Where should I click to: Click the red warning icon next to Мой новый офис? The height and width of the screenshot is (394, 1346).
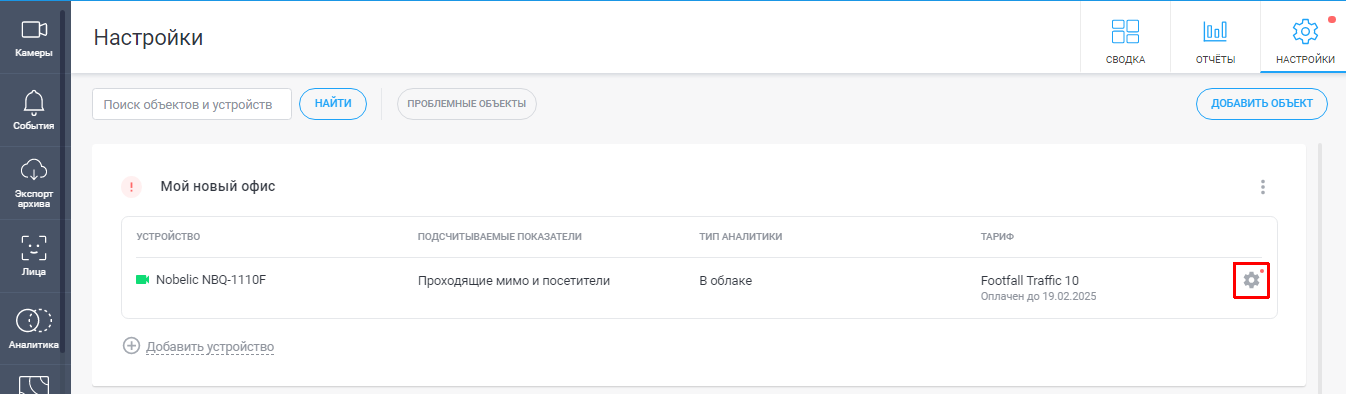132,187
